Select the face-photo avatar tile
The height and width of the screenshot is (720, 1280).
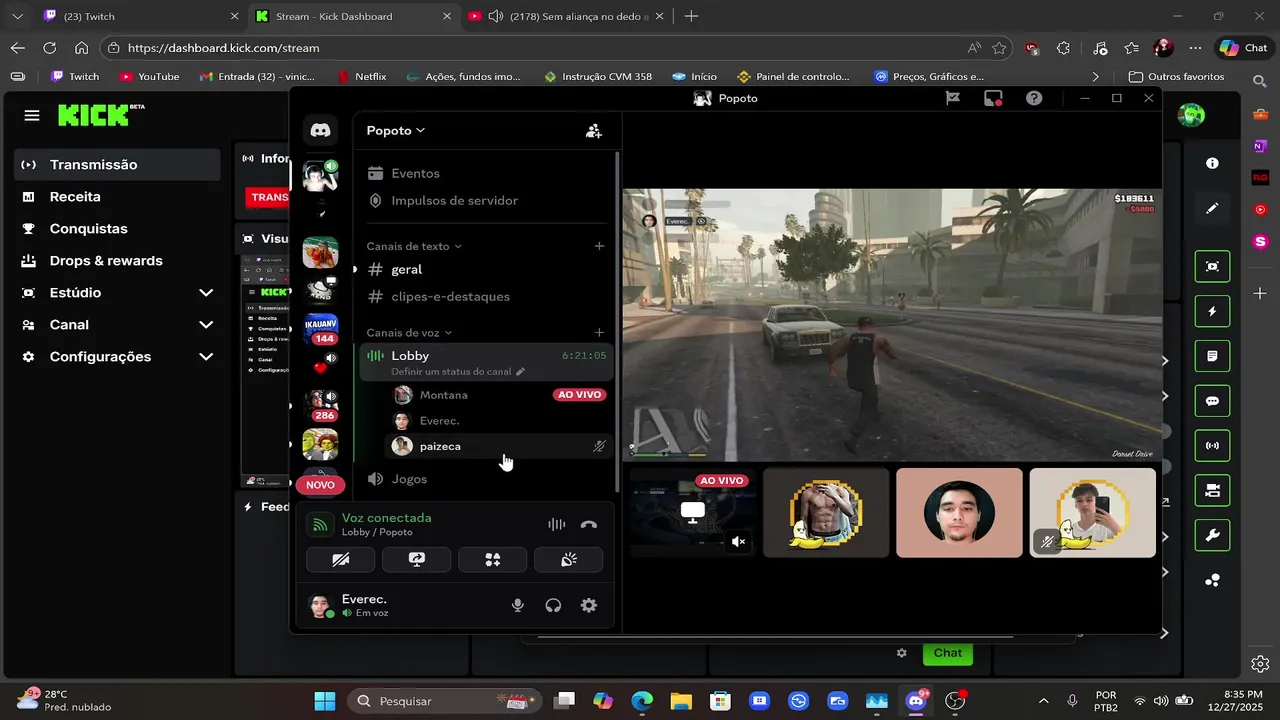click(x=959, y=513)
